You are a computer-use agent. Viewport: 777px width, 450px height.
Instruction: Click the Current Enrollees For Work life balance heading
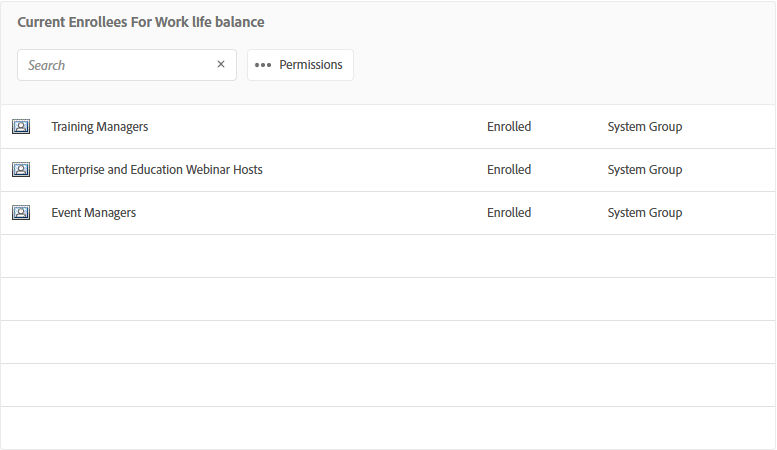click(141, 22)
